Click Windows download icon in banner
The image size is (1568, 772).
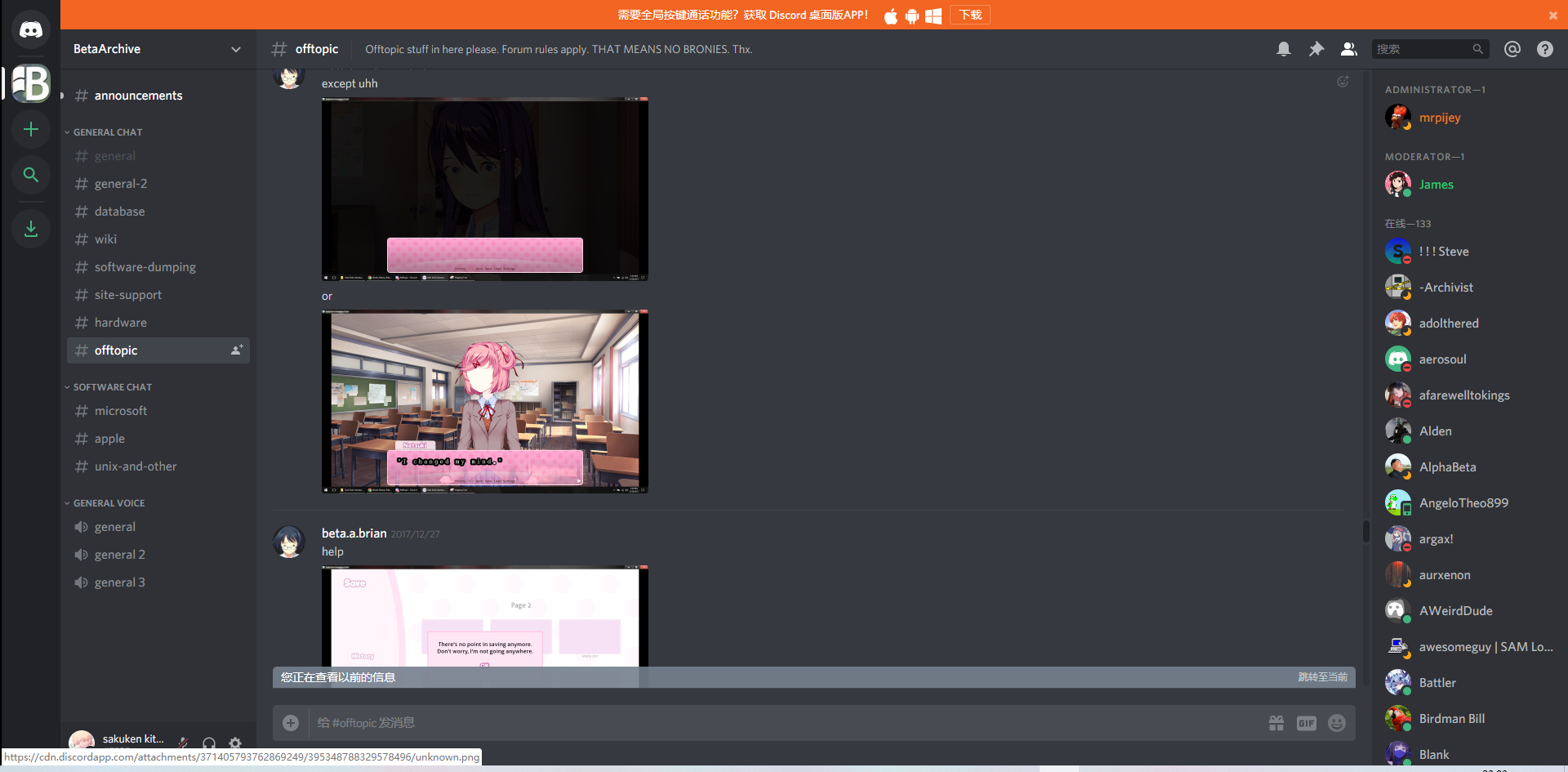pyautogui.click(x=933, y=16)
